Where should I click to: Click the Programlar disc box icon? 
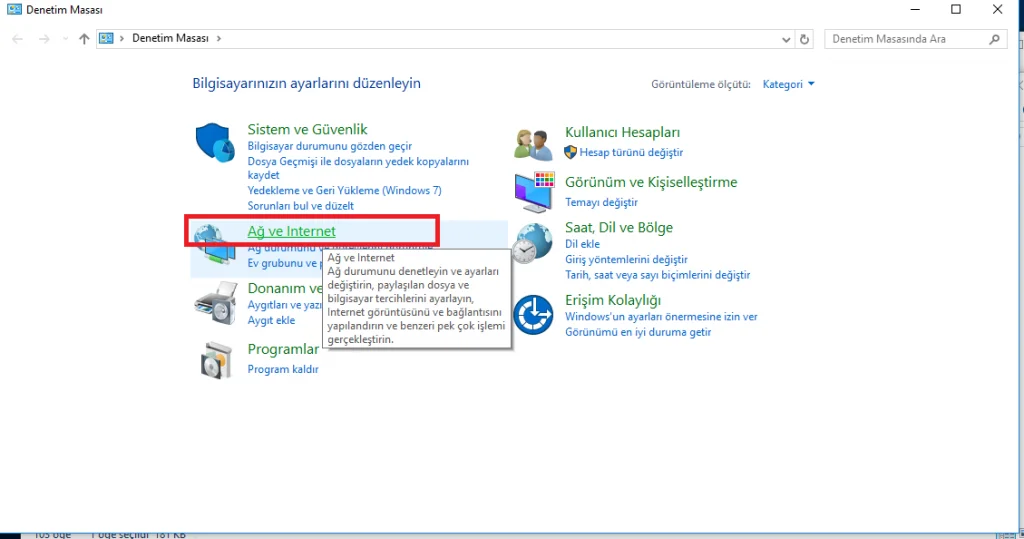point(215,359)
